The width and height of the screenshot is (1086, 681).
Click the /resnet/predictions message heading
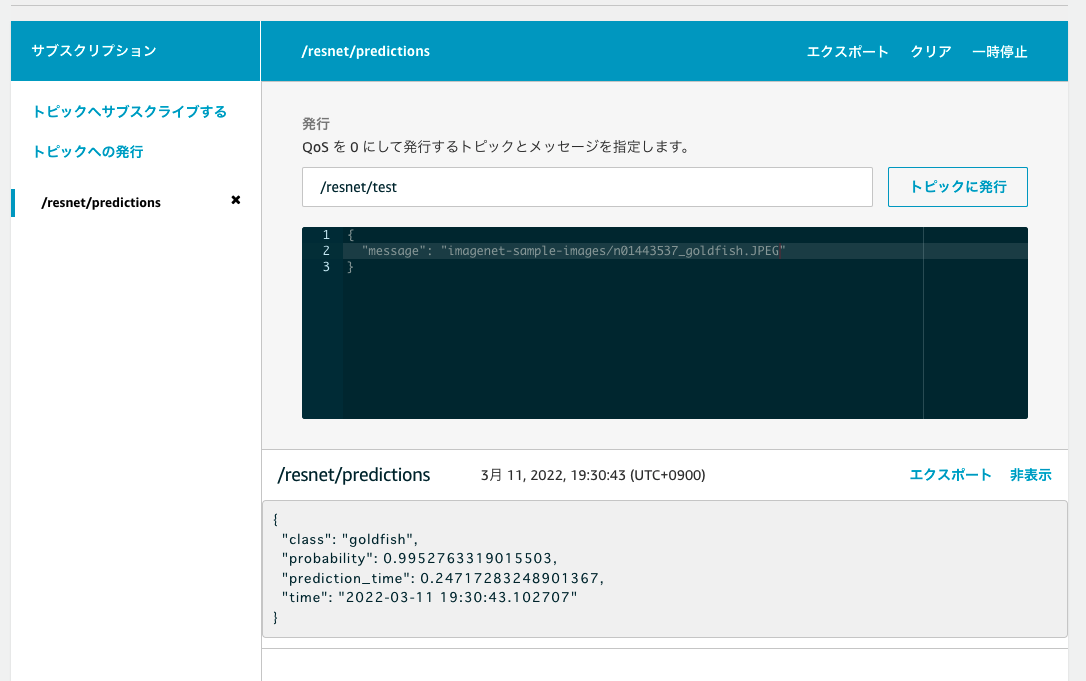click(x=354, y=475)
